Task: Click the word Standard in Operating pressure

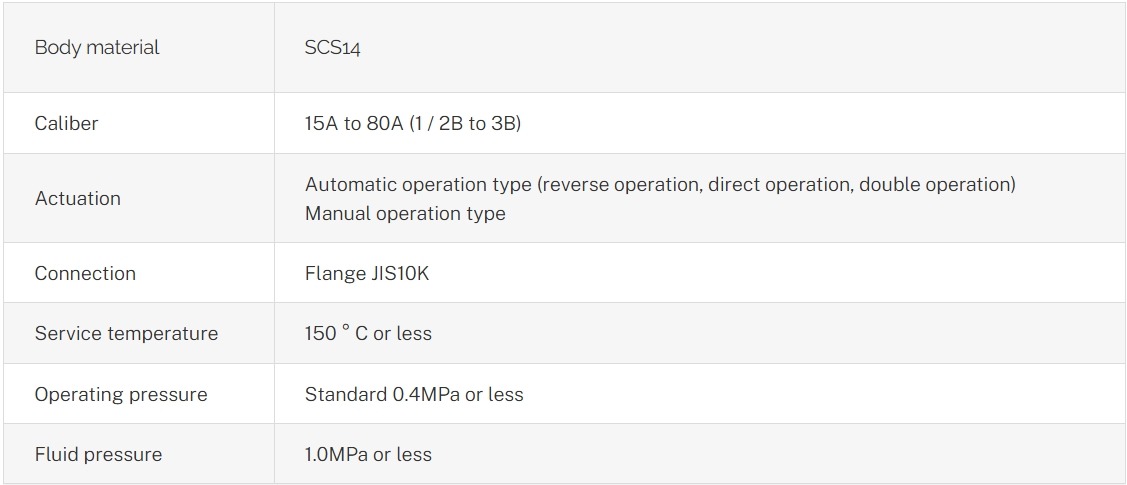Action: (345, 395)
